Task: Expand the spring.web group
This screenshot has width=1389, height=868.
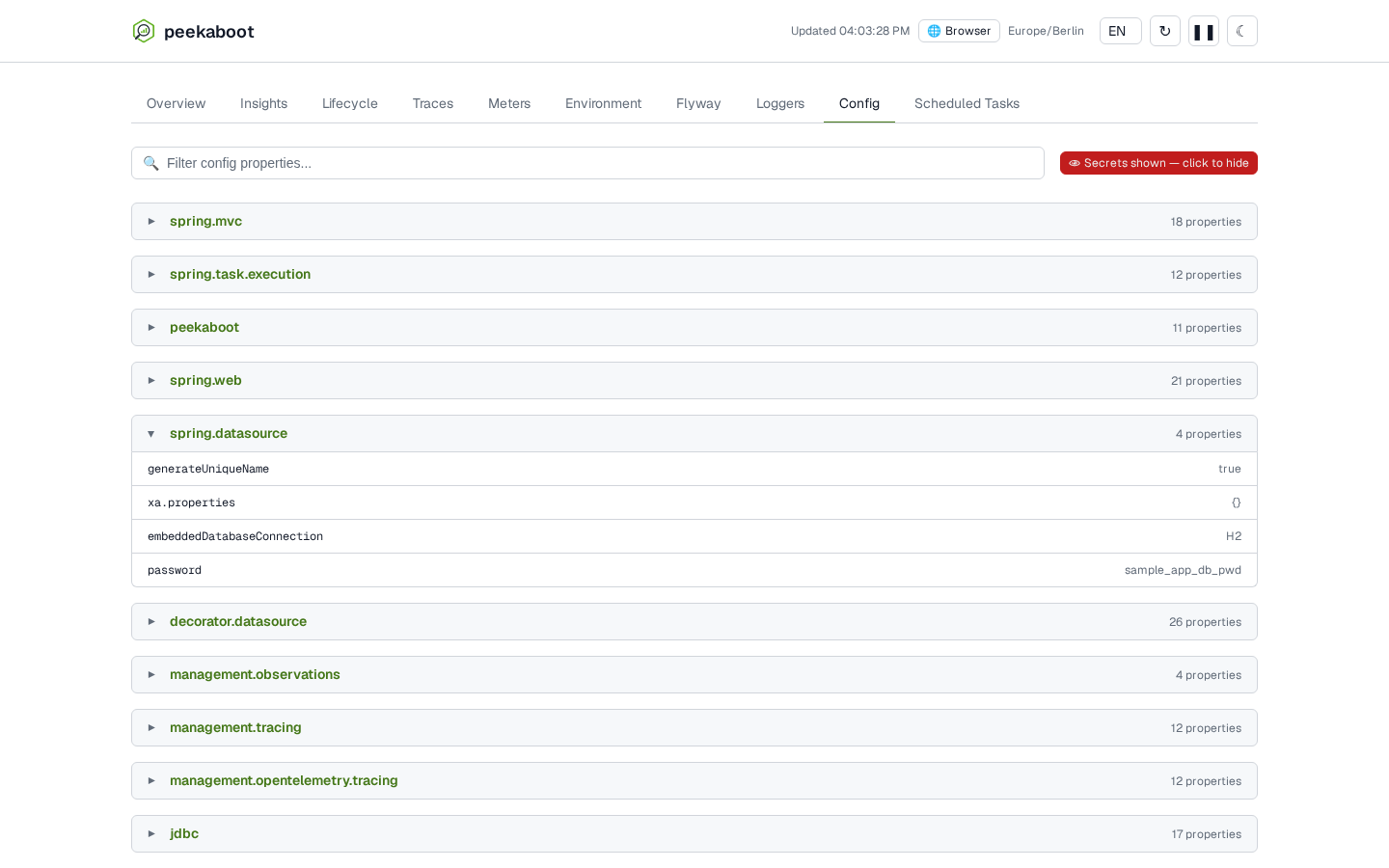Action: coord(694,381)
